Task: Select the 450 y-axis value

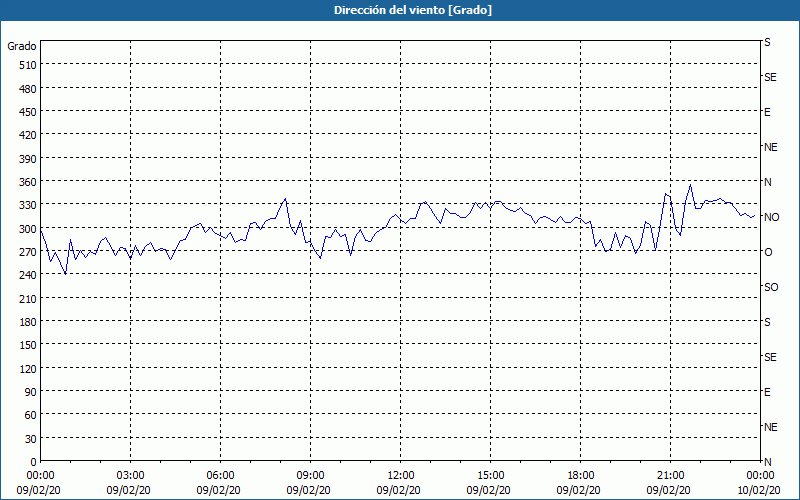Action: click(x=27, y=112)
